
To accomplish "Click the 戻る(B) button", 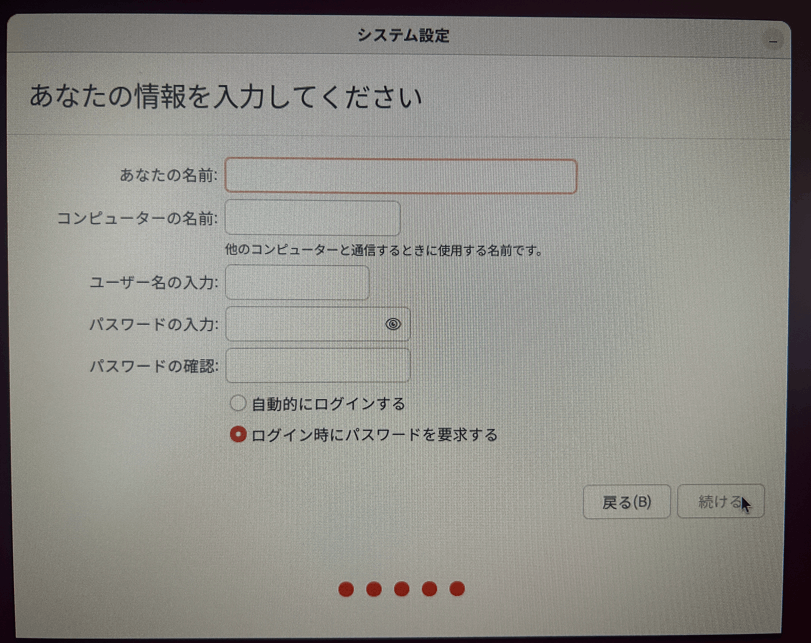I will point(627,501).
